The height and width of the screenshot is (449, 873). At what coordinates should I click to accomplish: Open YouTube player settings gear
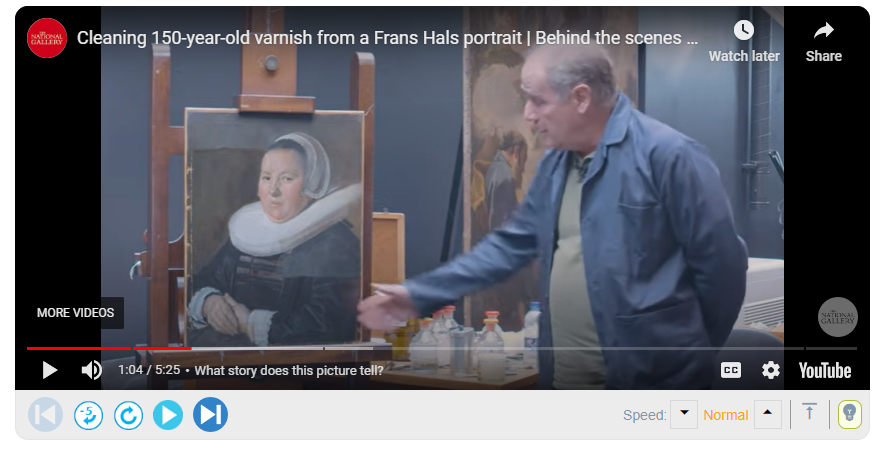771,370
